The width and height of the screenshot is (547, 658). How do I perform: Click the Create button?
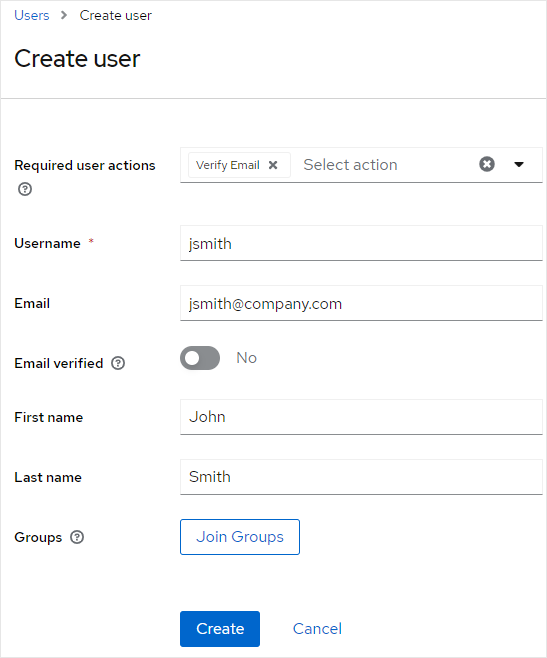(220, 629)
